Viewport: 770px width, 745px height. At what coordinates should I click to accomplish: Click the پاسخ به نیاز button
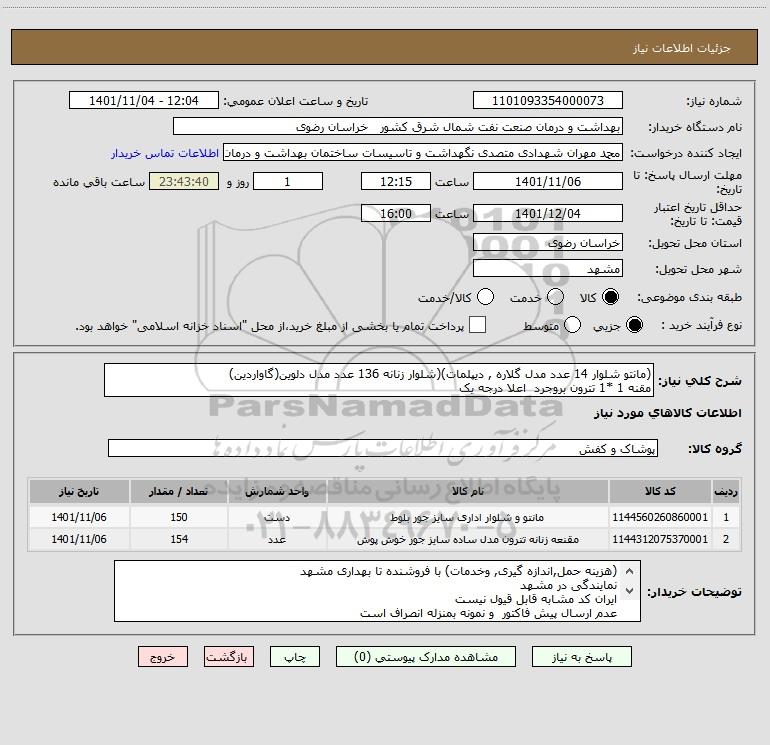pos(582,657)
